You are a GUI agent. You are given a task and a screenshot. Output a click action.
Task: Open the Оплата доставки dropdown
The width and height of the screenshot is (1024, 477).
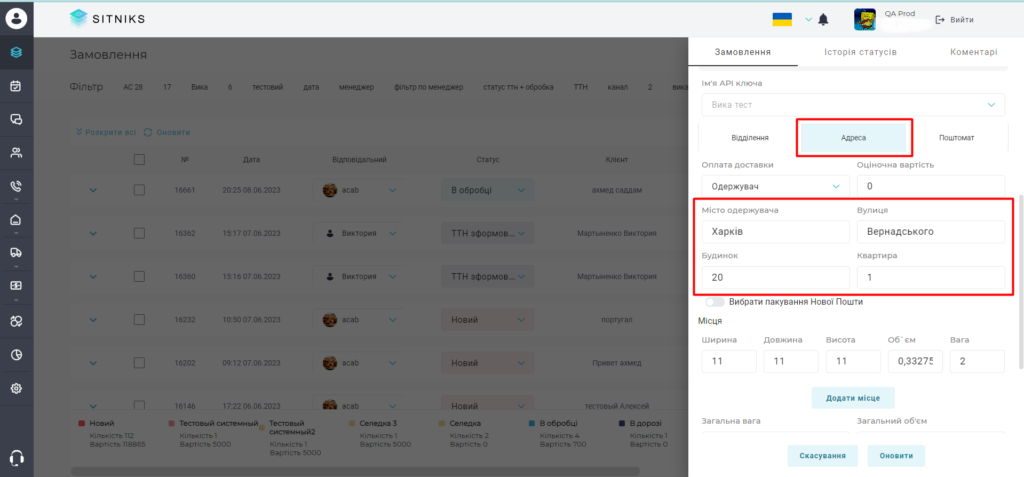775,186
